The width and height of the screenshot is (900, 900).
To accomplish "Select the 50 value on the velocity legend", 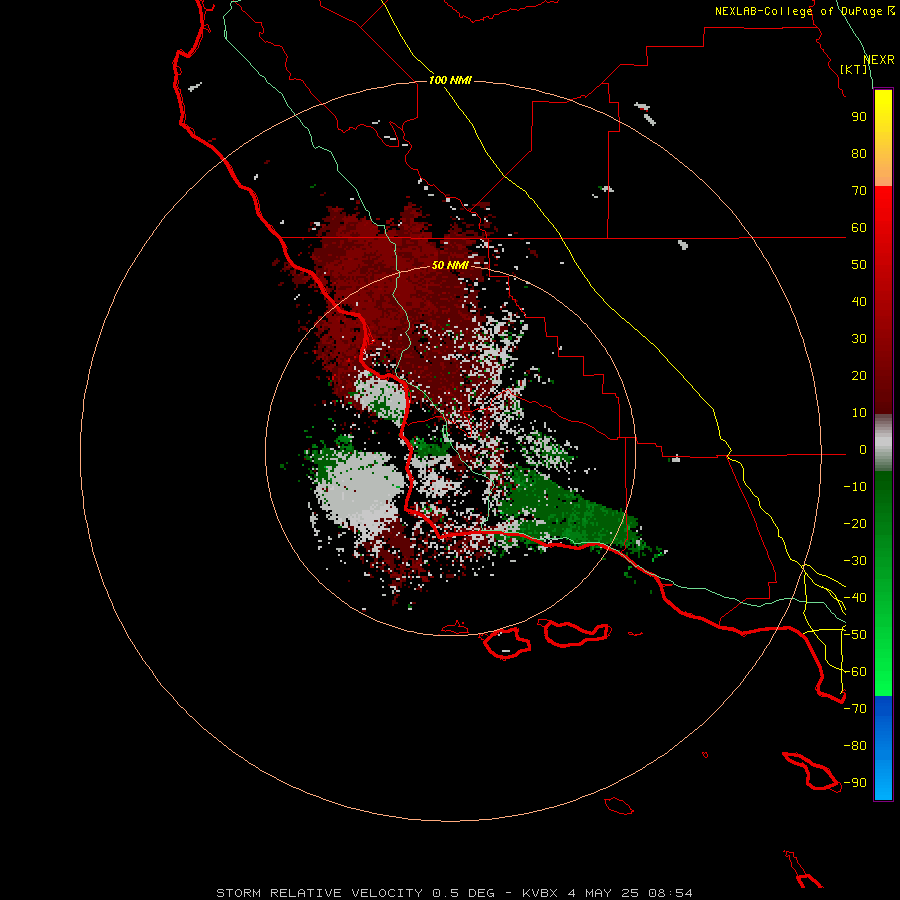I will pos(859,265).
